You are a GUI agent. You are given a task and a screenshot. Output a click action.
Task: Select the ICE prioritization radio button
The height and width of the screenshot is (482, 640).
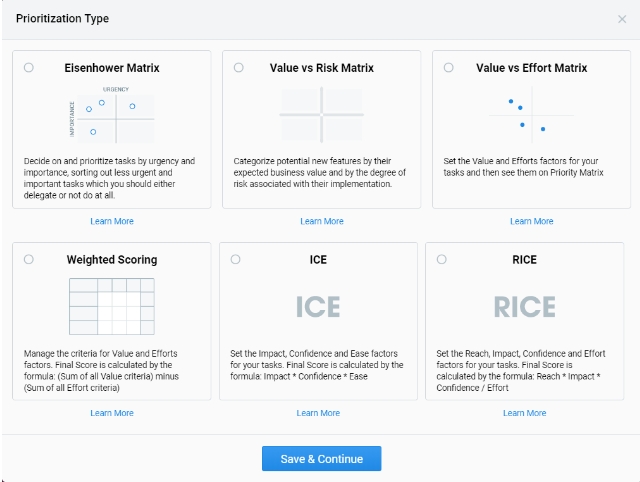point(235,259)
